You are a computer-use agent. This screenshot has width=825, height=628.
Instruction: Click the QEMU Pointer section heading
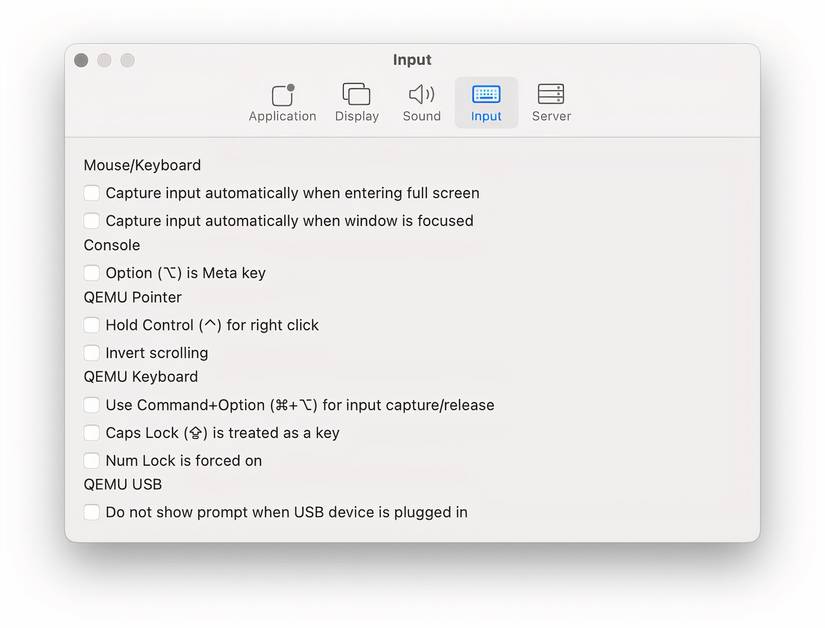(x=133, y=297)
